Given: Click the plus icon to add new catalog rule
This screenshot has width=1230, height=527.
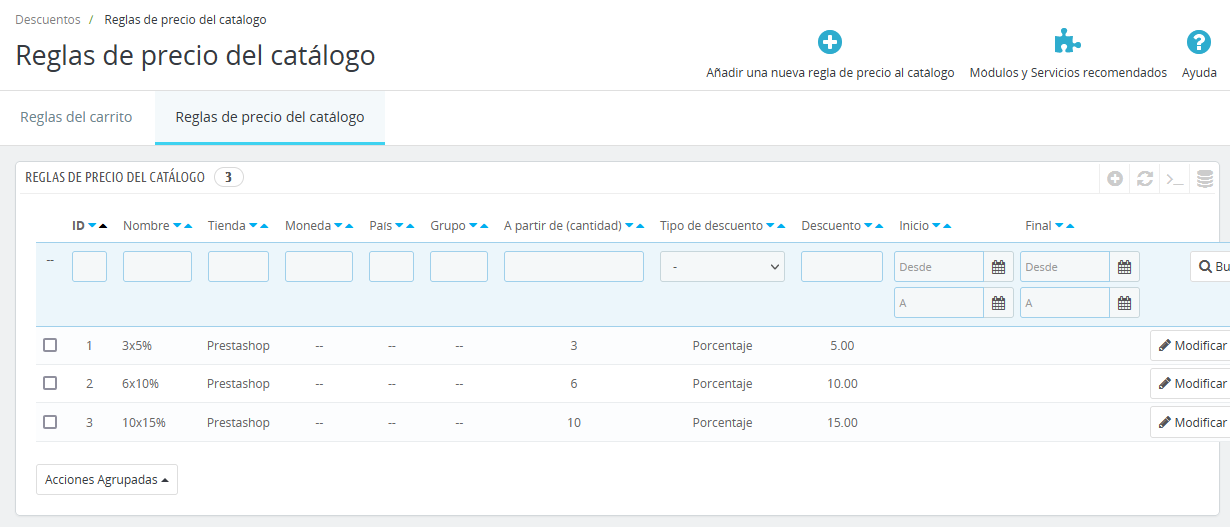Looking at the screenshot, I should coord(830,42).
